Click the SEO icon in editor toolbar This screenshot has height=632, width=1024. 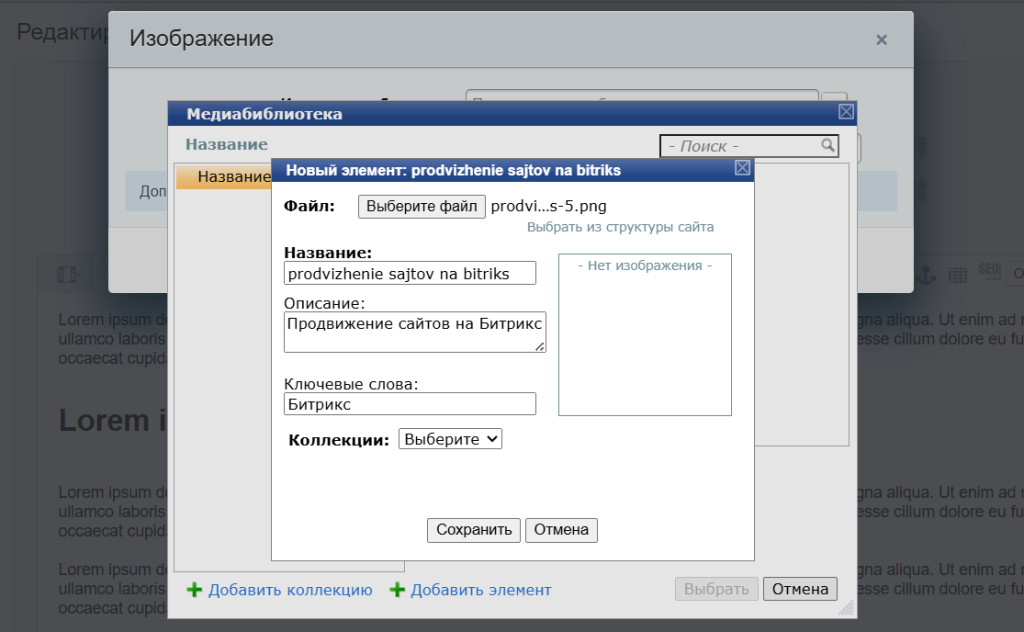coord(988,272)
